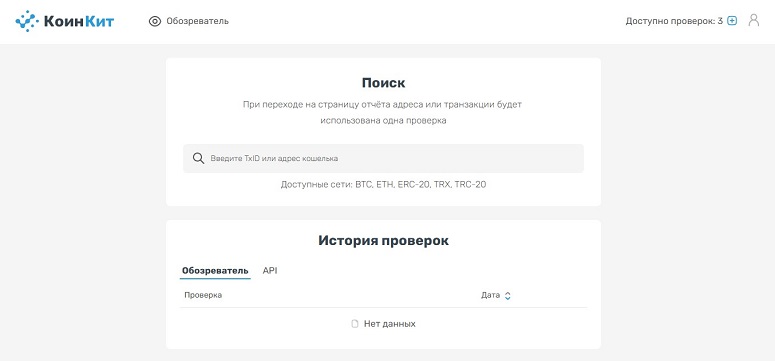Click the magnifier icon in search field
Viewport: 775px width, 361px height.
pos(198,158)
